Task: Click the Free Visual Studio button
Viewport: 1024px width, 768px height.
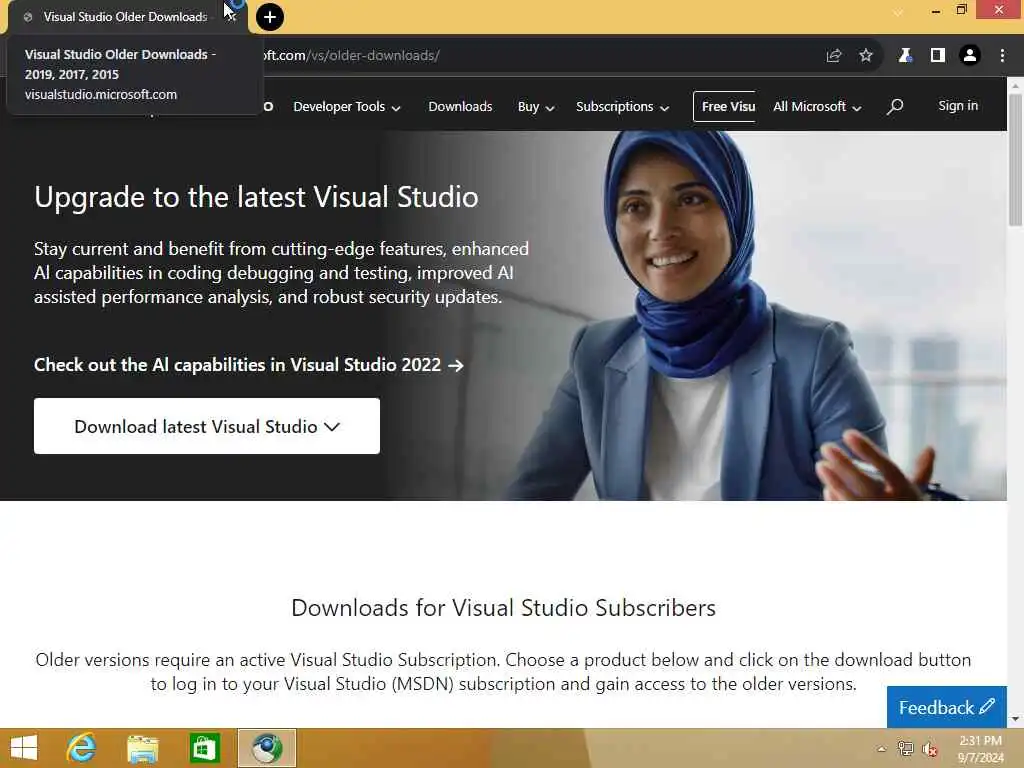Action: (x=724, y=106)
